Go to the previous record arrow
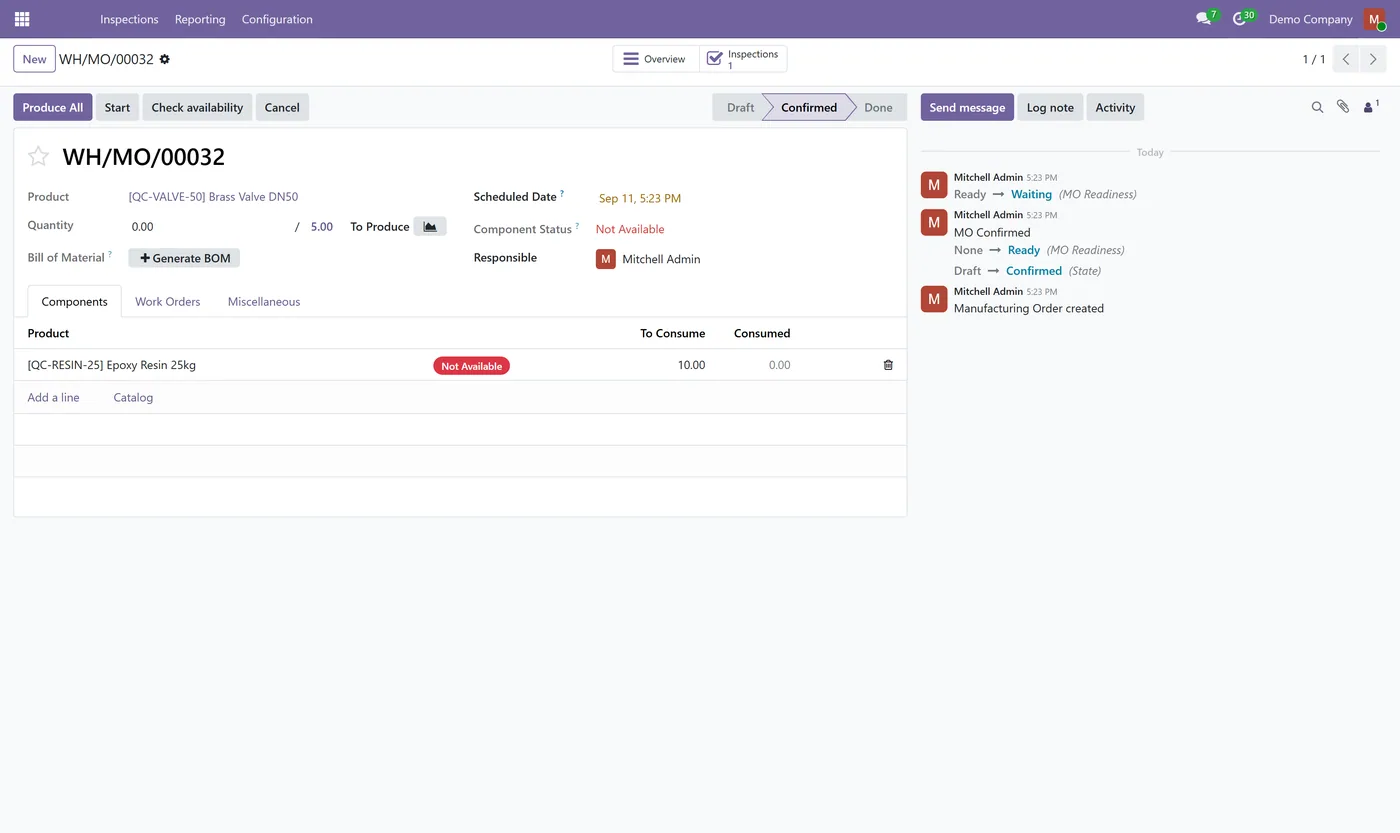Image resolution: width=1400 pixels, height=833 pixels. [x=1346, y=59]
